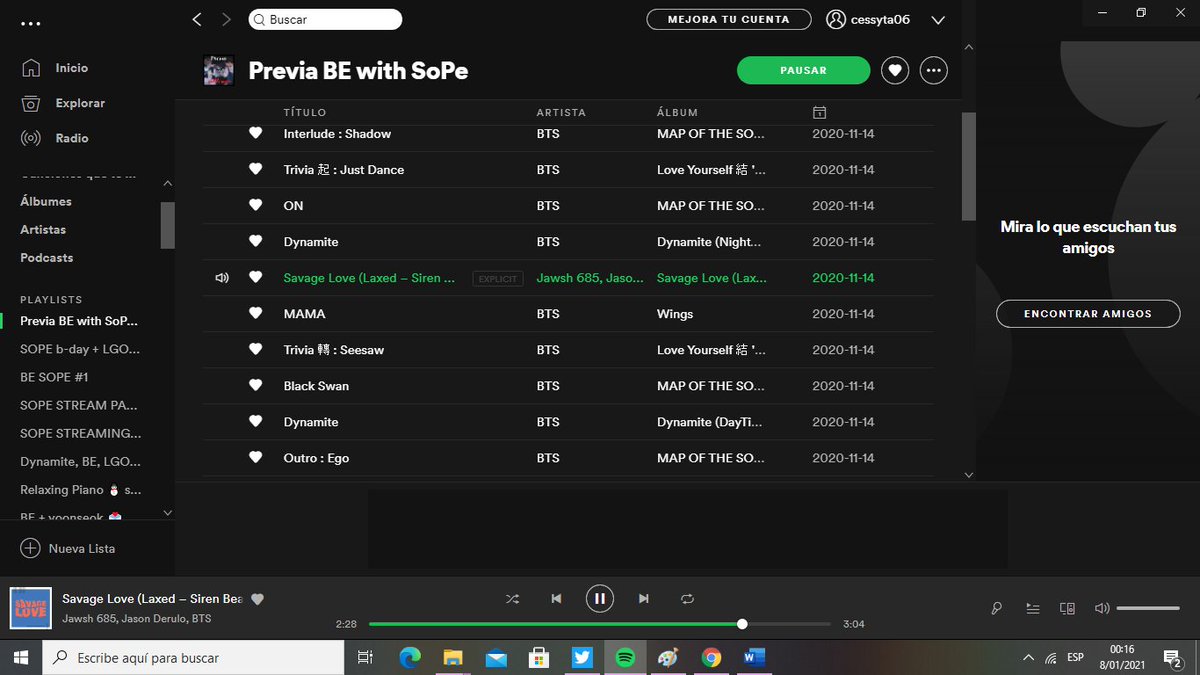Go forward with the right arrow
The height and width of the screenshot is (675, 1200).
tap(226, 19)
